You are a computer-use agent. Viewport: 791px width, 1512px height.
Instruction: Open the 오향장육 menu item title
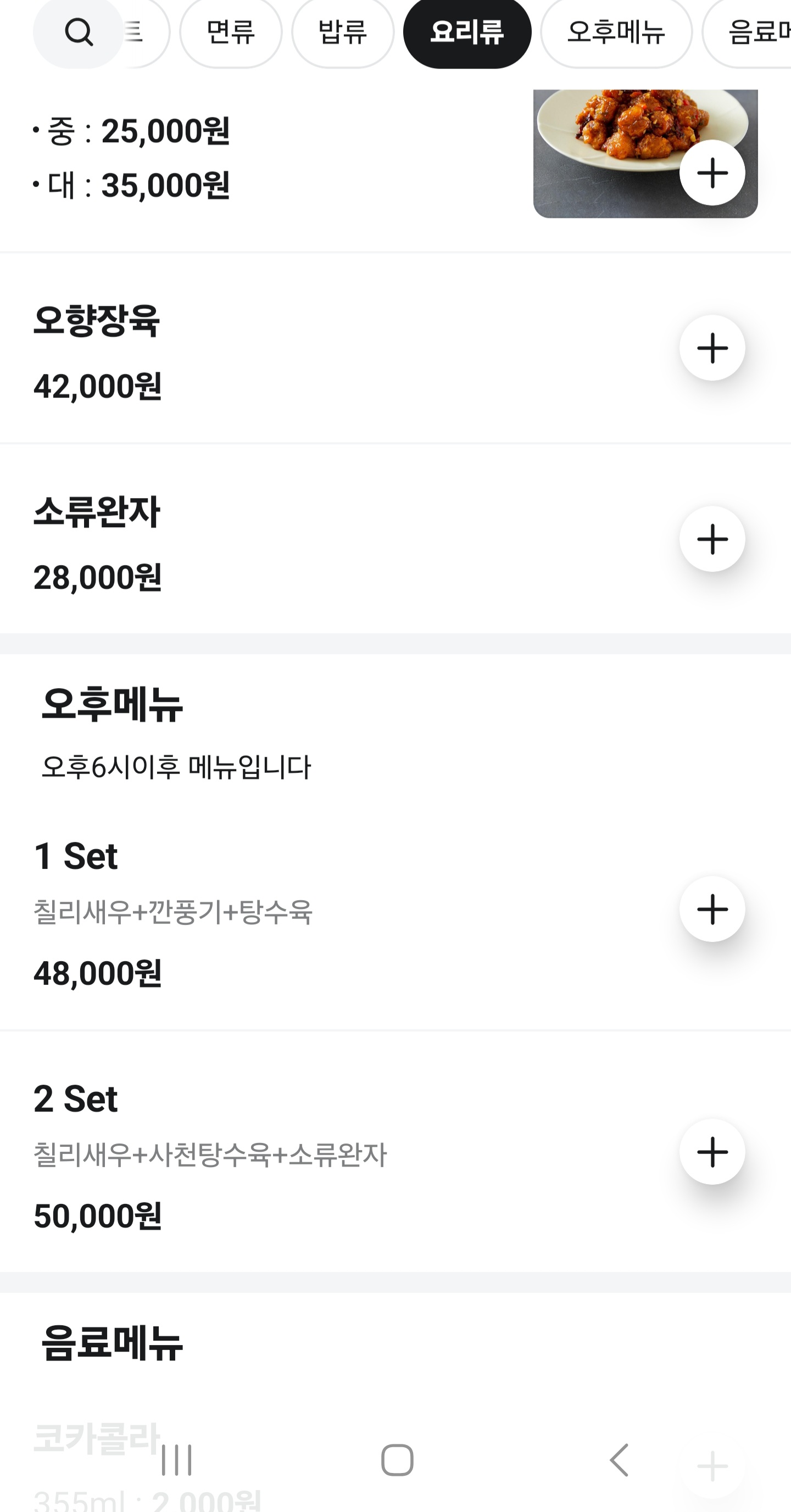pyautogui.click(x=97, y=321)
